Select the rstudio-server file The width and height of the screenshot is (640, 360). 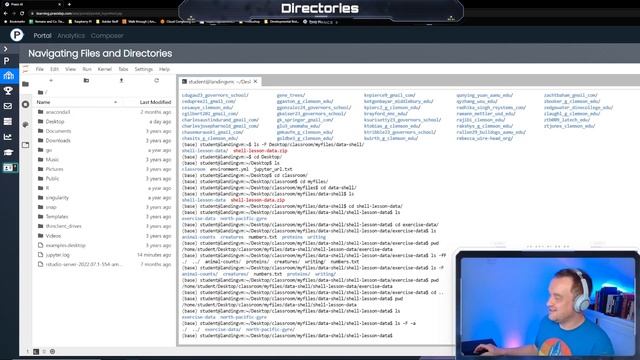(x=104, y=264)
